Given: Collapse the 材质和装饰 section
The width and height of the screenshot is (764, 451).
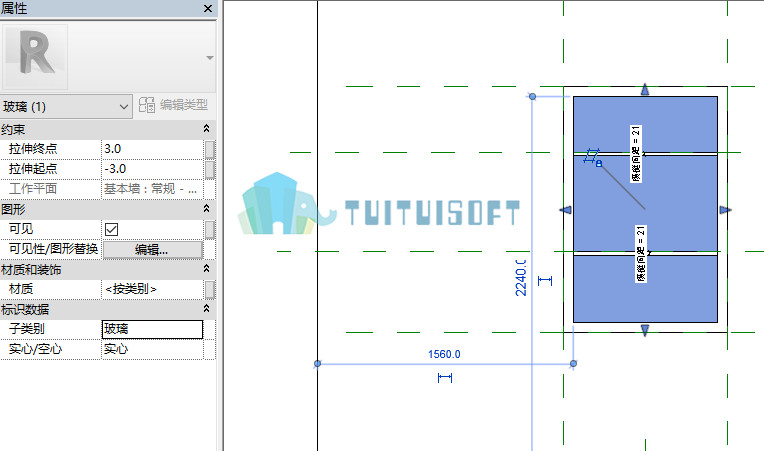Looking at the screenshot, I should [x=206, y=269].
